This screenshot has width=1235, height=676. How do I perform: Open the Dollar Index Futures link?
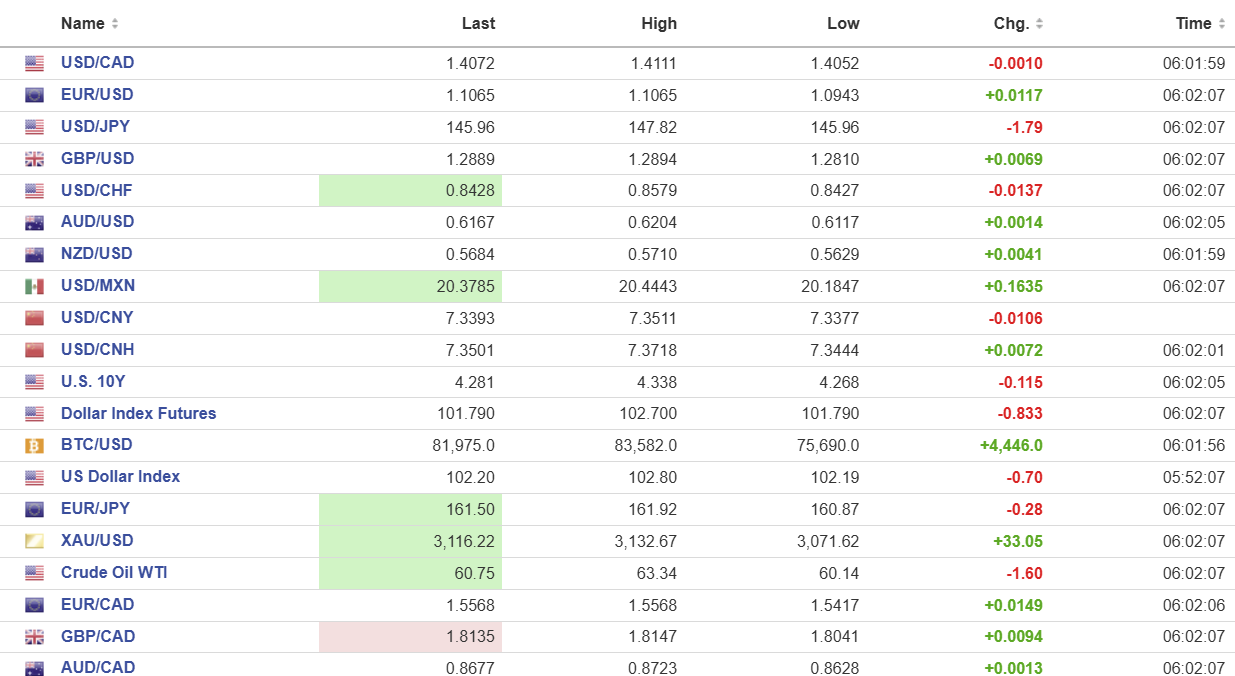[x=138, y=413]
